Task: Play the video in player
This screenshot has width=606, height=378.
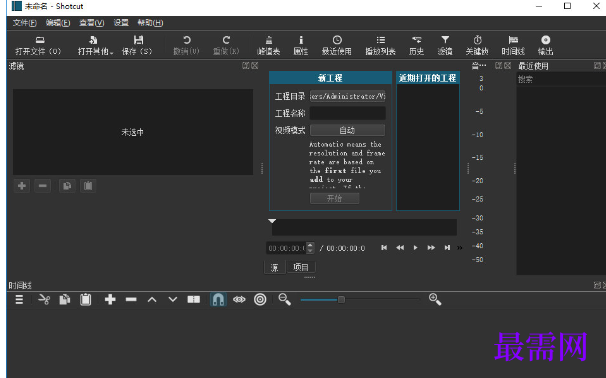Action: (x=415, y=248)
